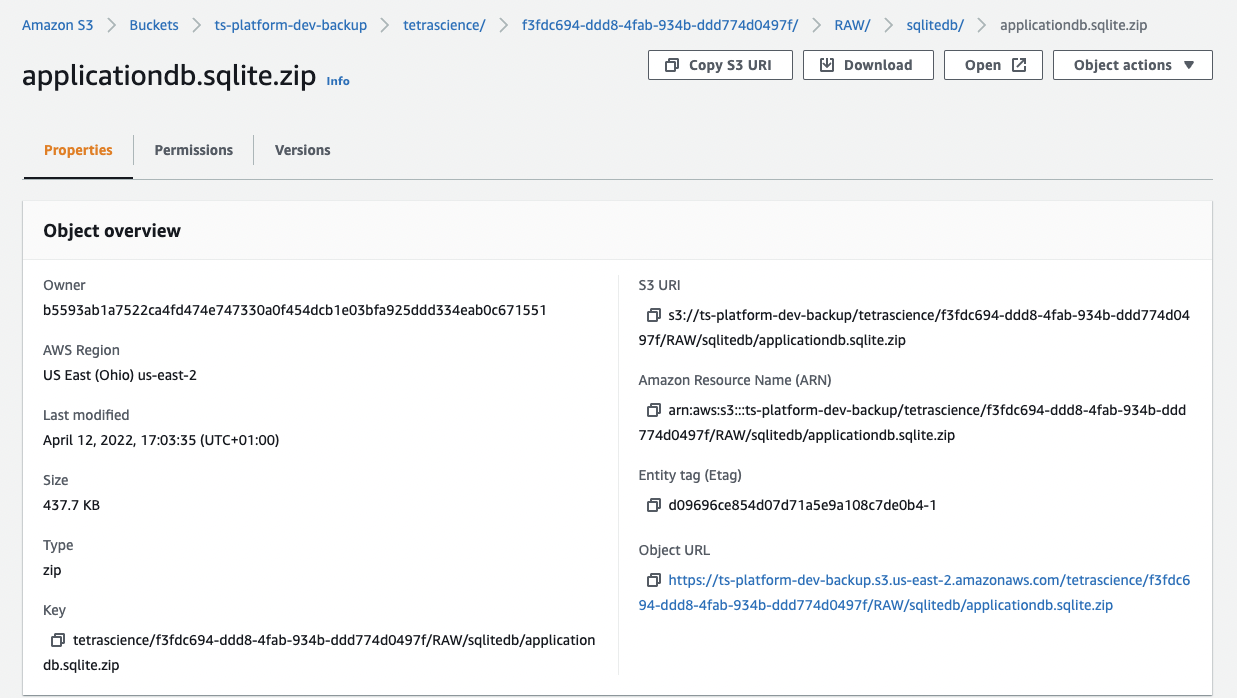Copy the Amazon Resource Name via copy icon
The image size is (1237, 698).
pos(654,410)
